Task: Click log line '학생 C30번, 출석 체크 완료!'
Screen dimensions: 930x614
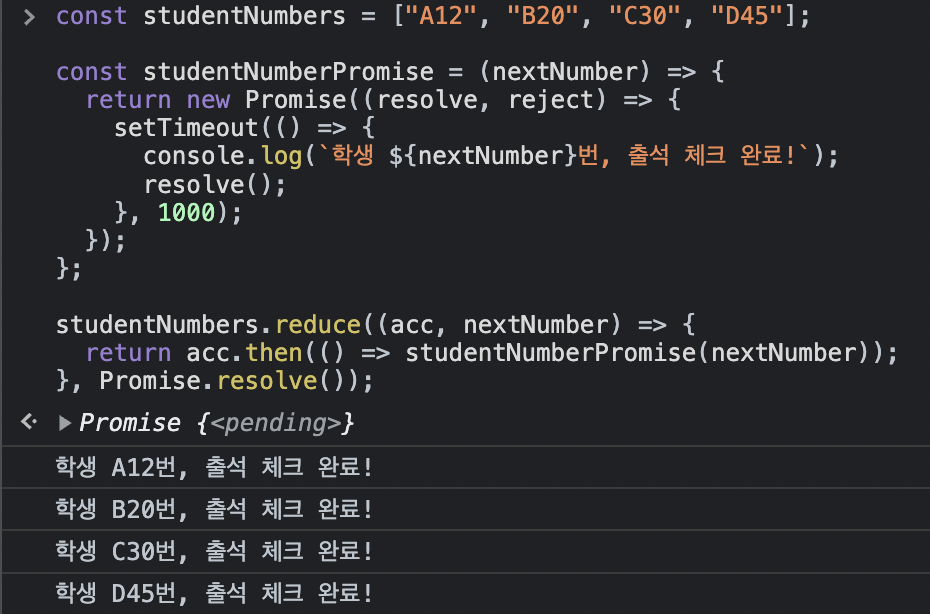Action: click(x=214, y=552)
